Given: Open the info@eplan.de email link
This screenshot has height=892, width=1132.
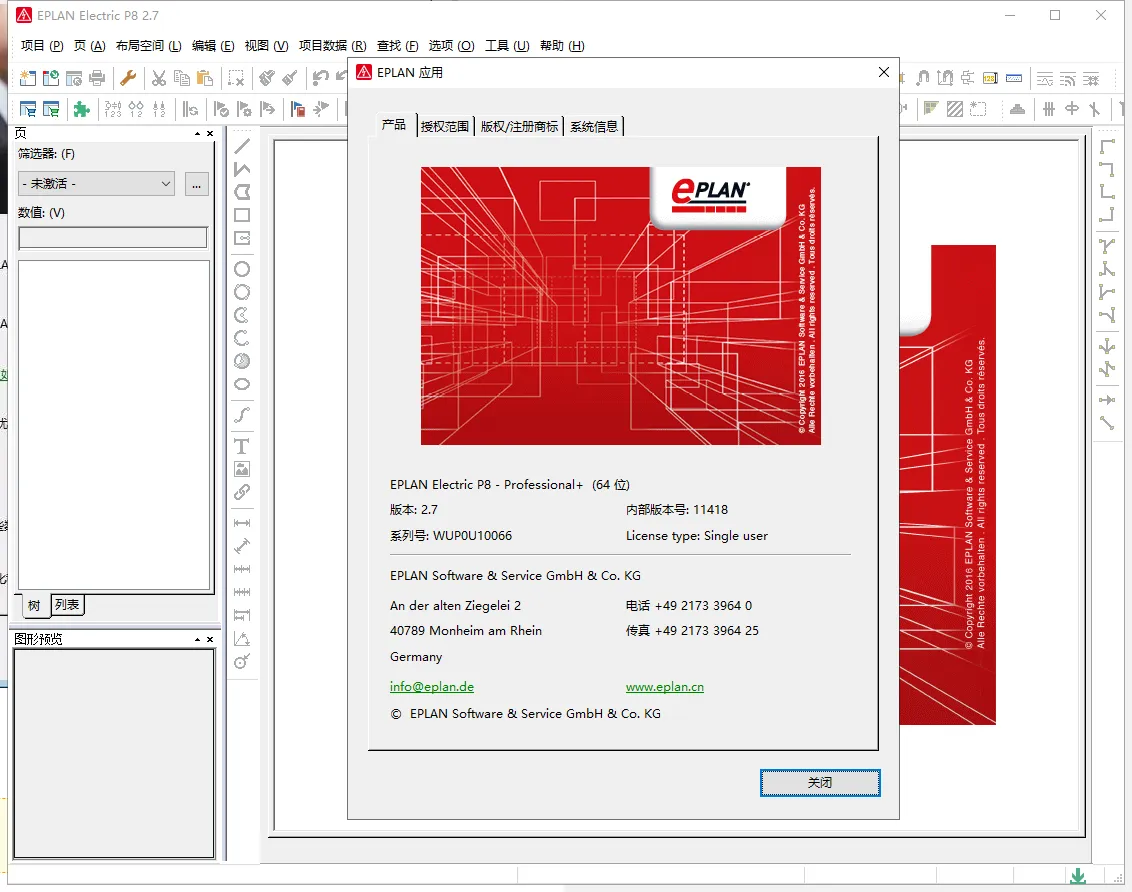Looking at the screenshot, I should click(432, 687).
